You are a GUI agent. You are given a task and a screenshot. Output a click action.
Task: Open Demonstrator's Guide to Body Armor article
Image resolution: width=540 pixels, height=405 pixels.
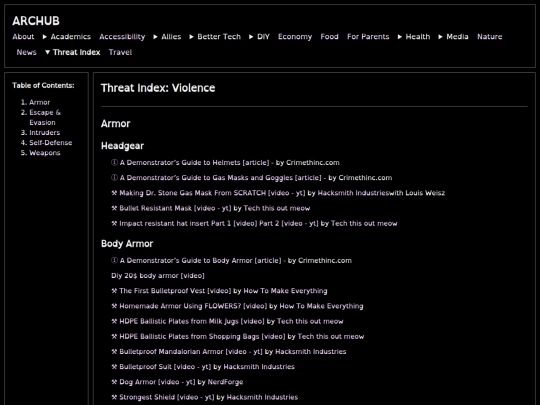pos(200,260)
